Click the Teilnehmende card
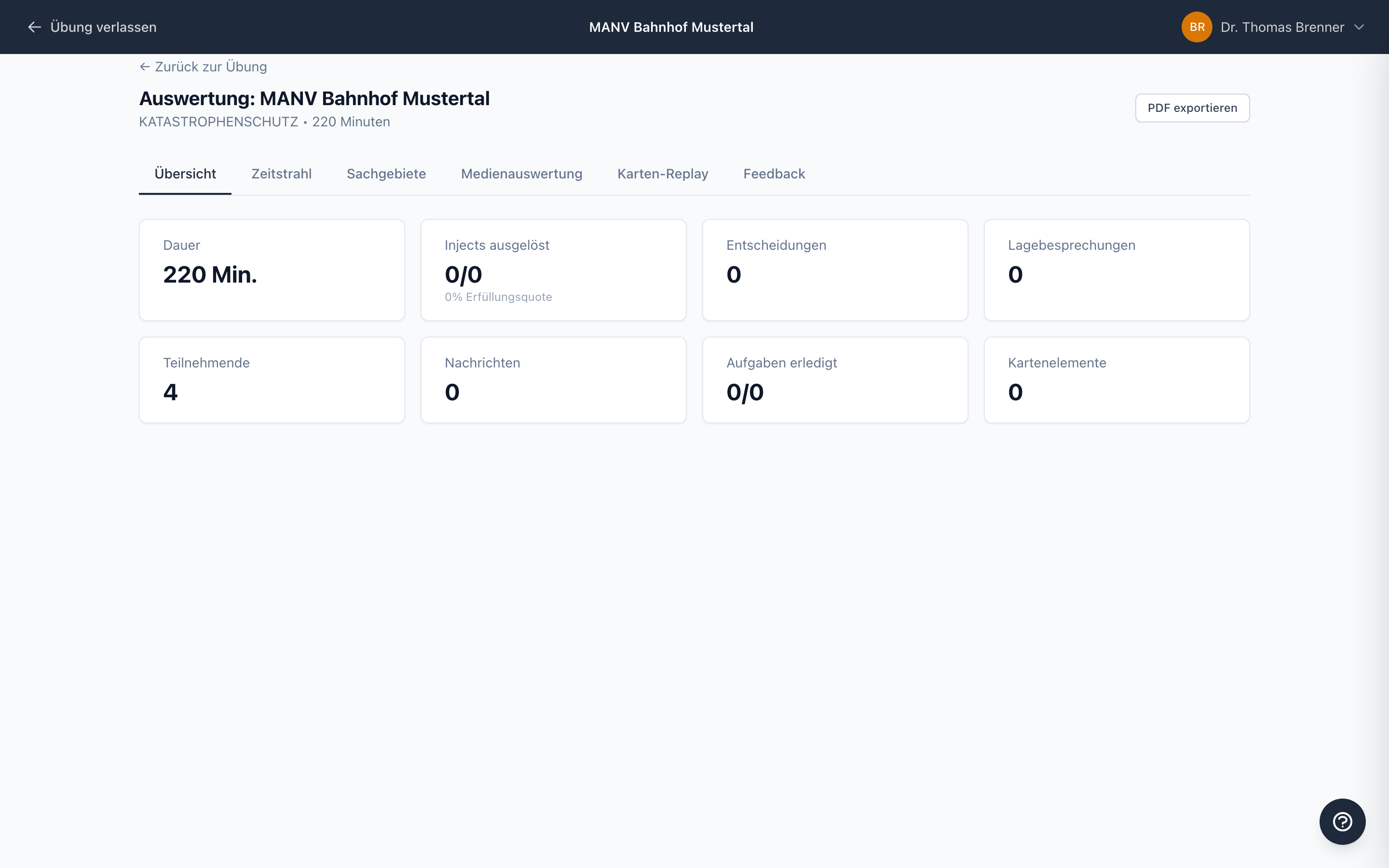This screenshot has width=1389, height=868. tap(272, 380)
